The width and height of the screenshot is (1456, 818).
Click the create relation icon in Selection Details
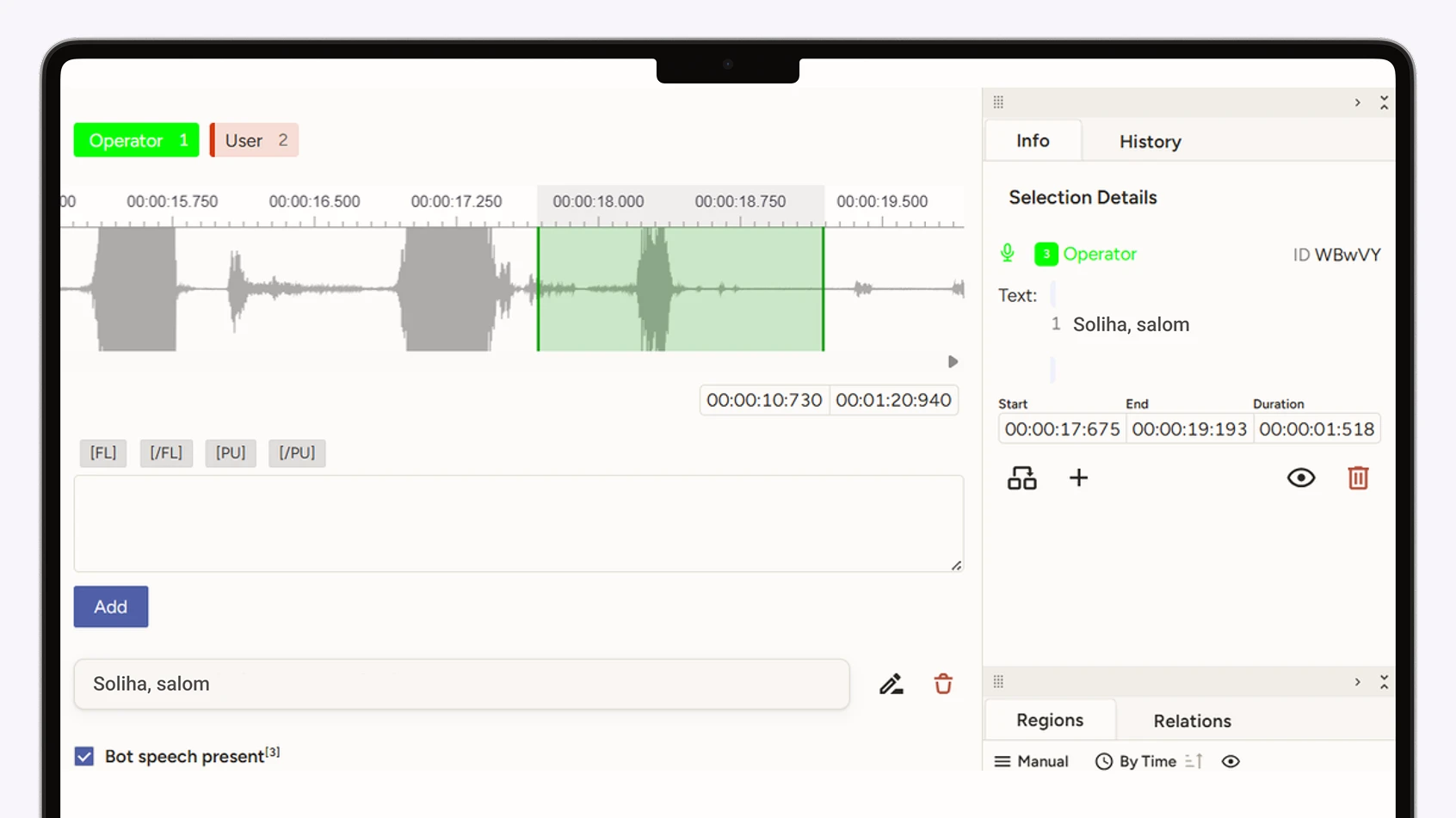(x=1021, y=478)
